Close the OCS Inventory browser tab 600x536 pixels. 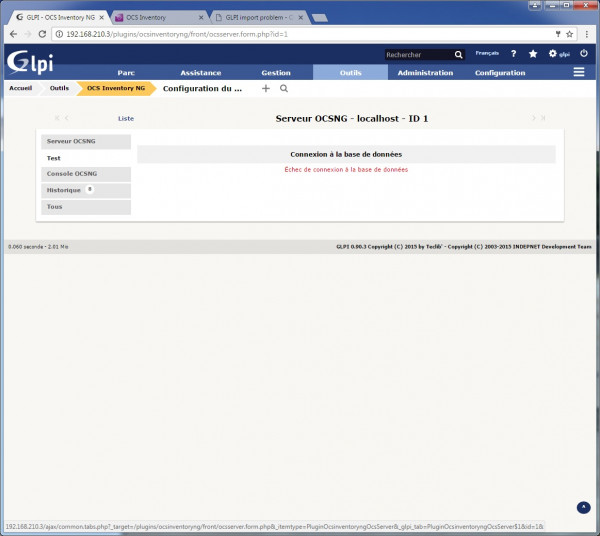coord(201,18)
